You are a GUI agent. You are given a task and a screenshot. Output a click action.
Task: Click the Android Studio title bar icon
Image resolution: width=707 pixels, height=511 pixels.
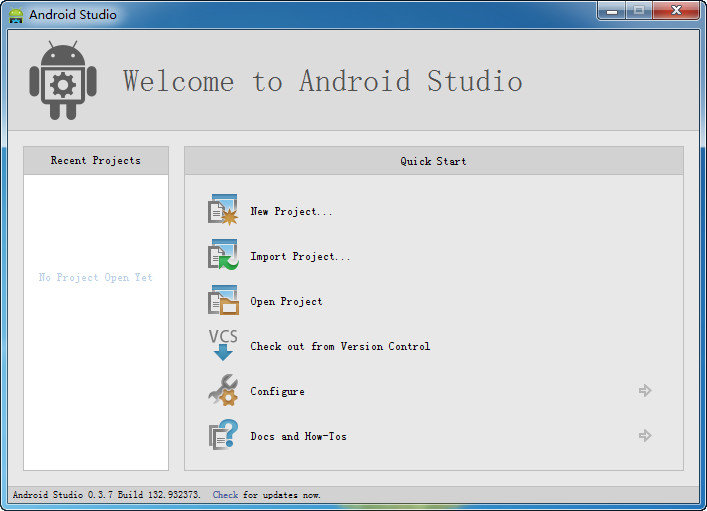pyautogui.click(x=16, y=15)
